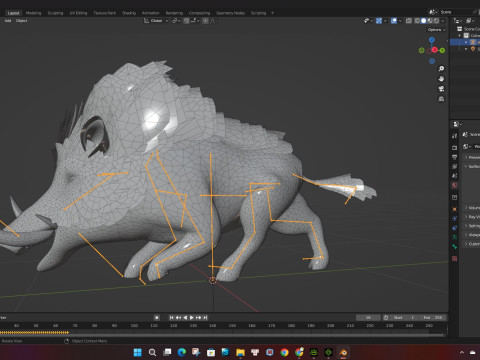Toggle proportional editing in the viewport header
Image resolution: width=480 pixels, height=360 pixels.
click(205, 21)
